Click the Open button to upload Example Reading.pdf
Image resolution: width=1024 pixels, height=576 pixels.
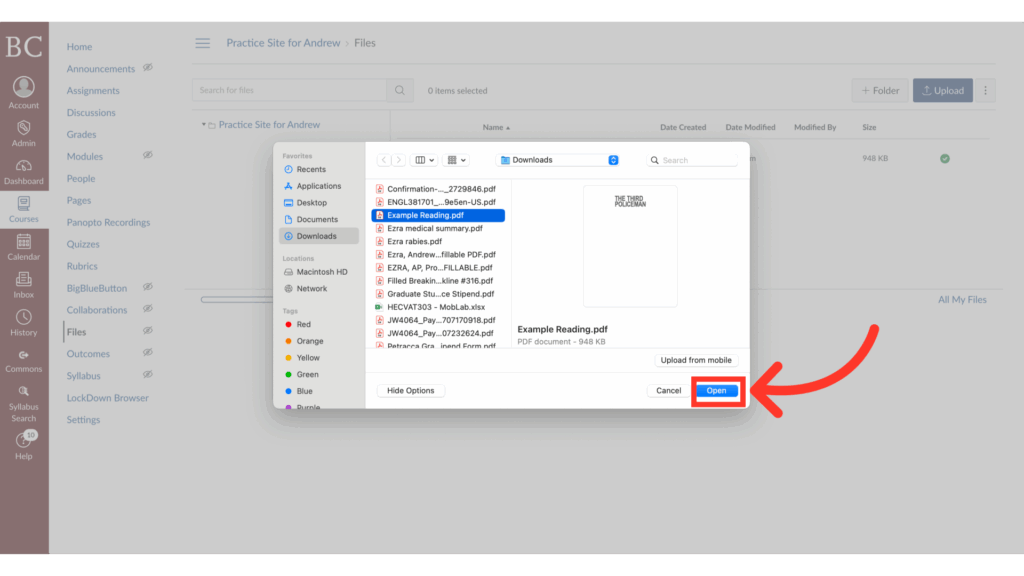(717, 390)
